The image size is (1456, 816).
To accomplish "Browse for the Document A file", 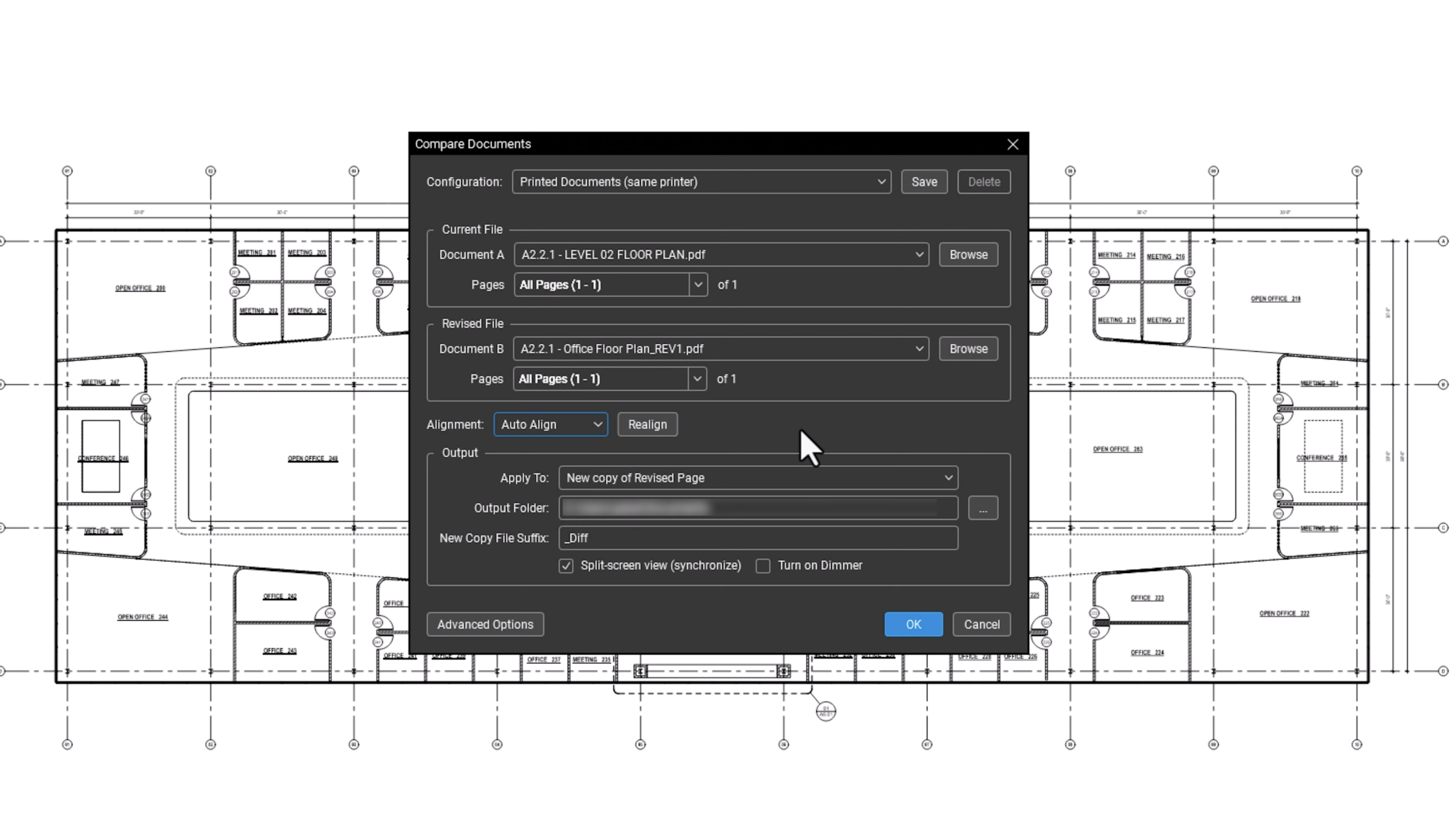I will pyautogui.click(x=967, y=255).
